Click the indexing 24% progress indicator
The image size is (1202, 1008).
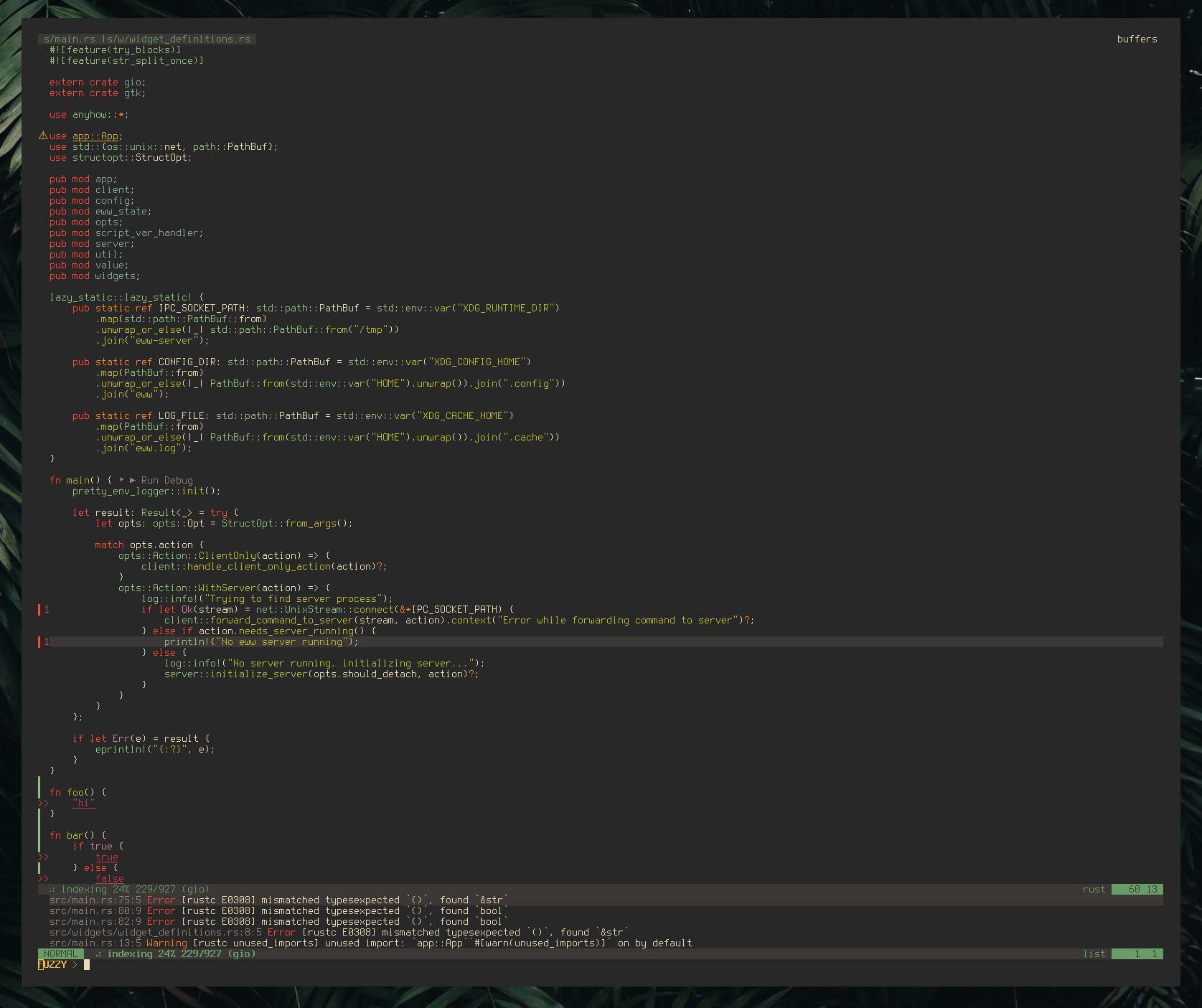tap(129, 889)
